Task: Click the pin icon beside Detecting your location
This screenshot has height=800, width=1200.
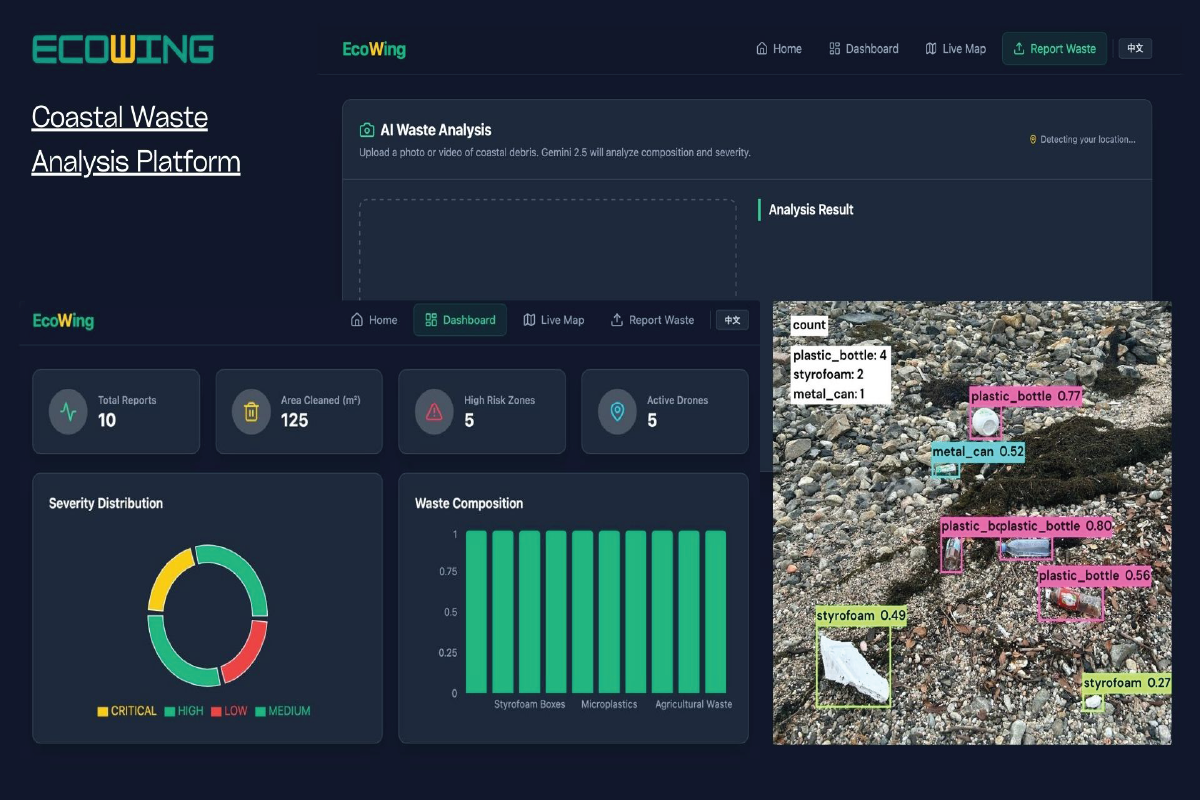Action: pyautogui.click(x=1033, y=140)
